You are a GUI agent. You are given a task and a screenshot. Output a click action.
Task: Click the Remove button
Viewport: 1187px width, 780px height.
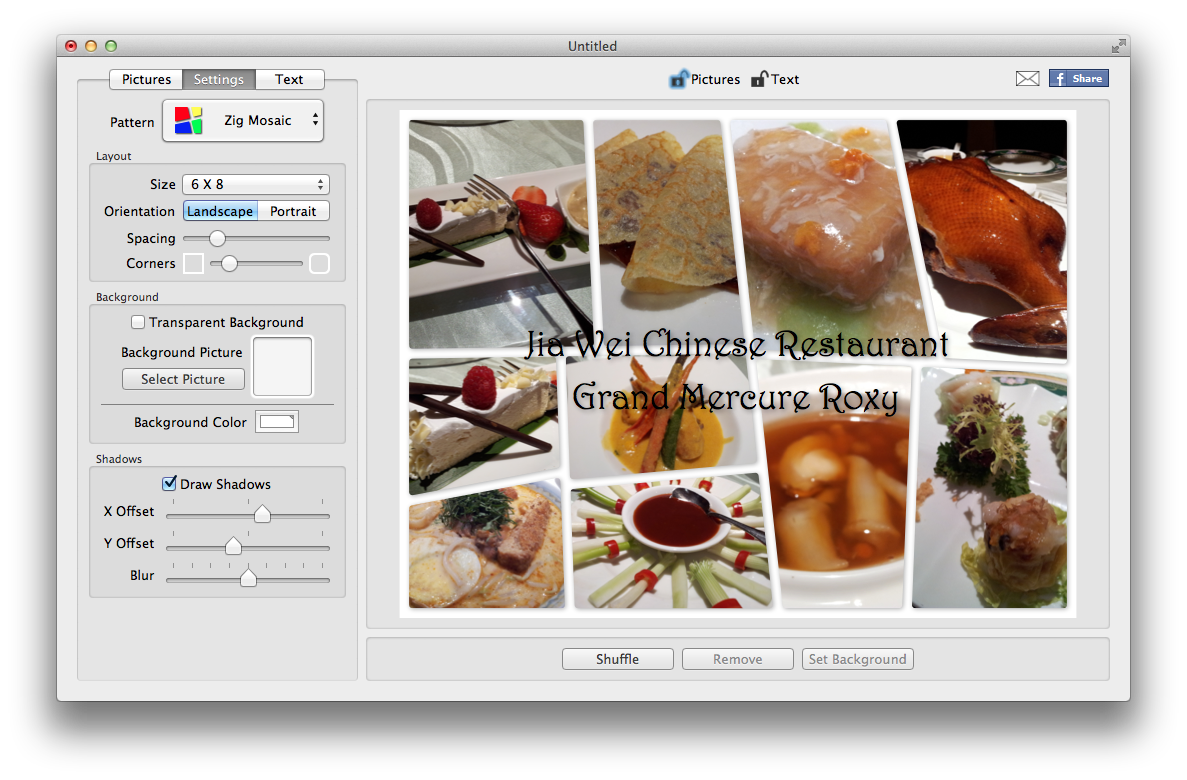click(737, 659)
